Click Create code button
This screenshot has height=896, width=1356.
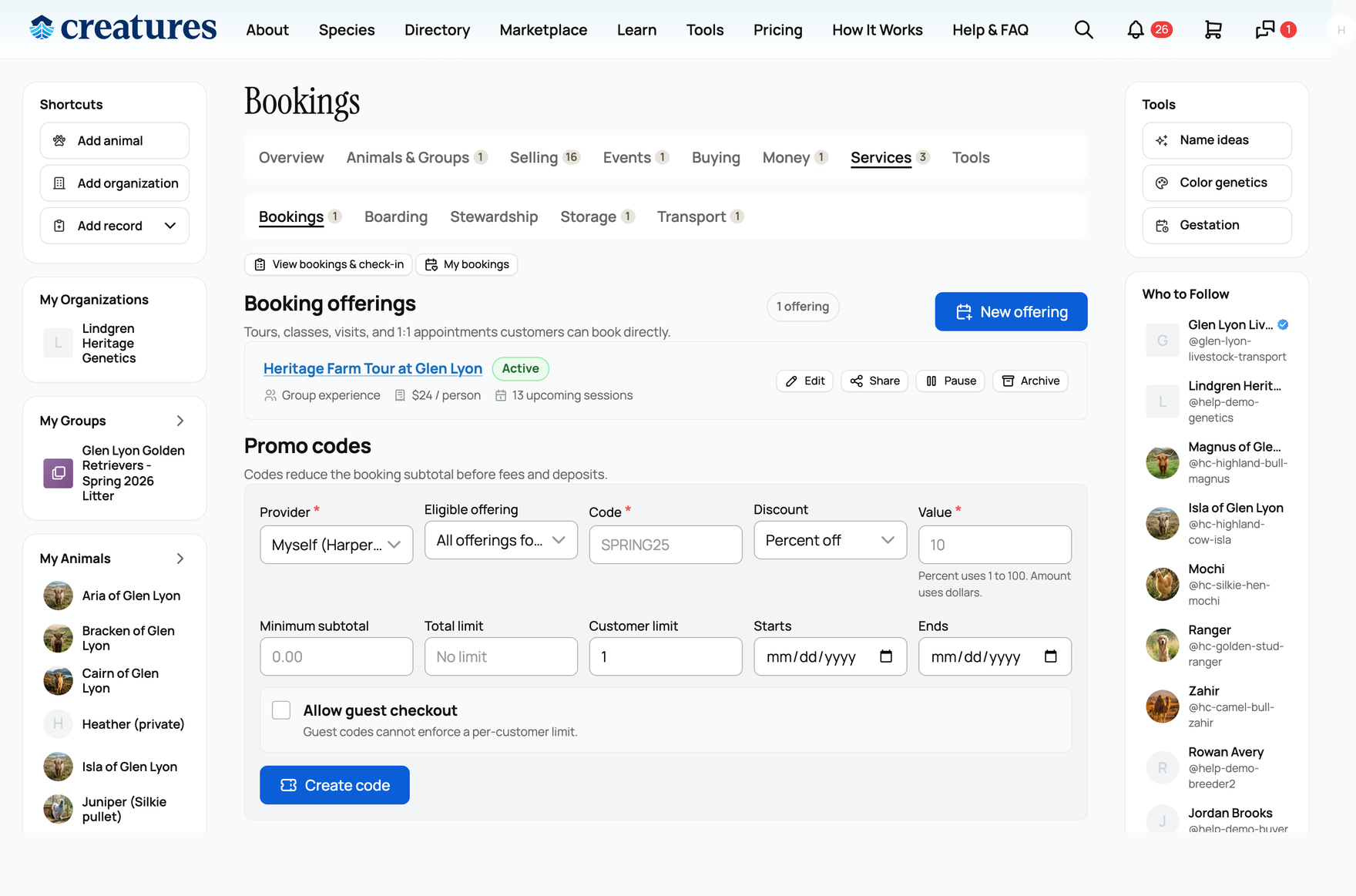click(334, 785)
